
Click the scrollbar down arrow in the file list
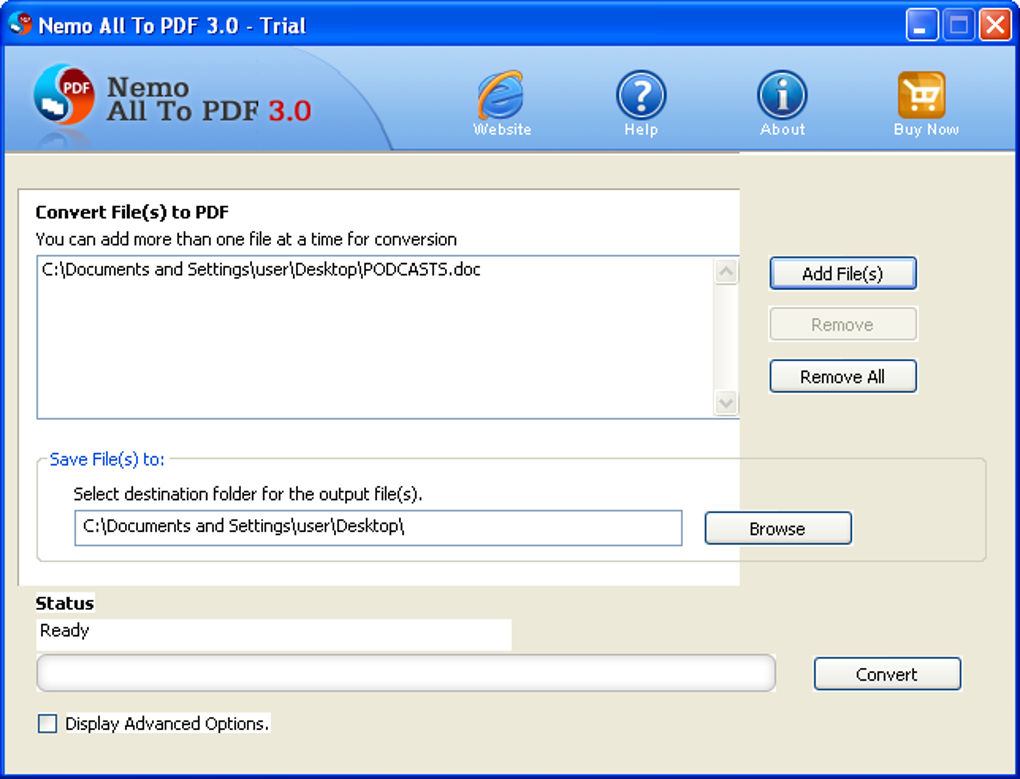726,404
